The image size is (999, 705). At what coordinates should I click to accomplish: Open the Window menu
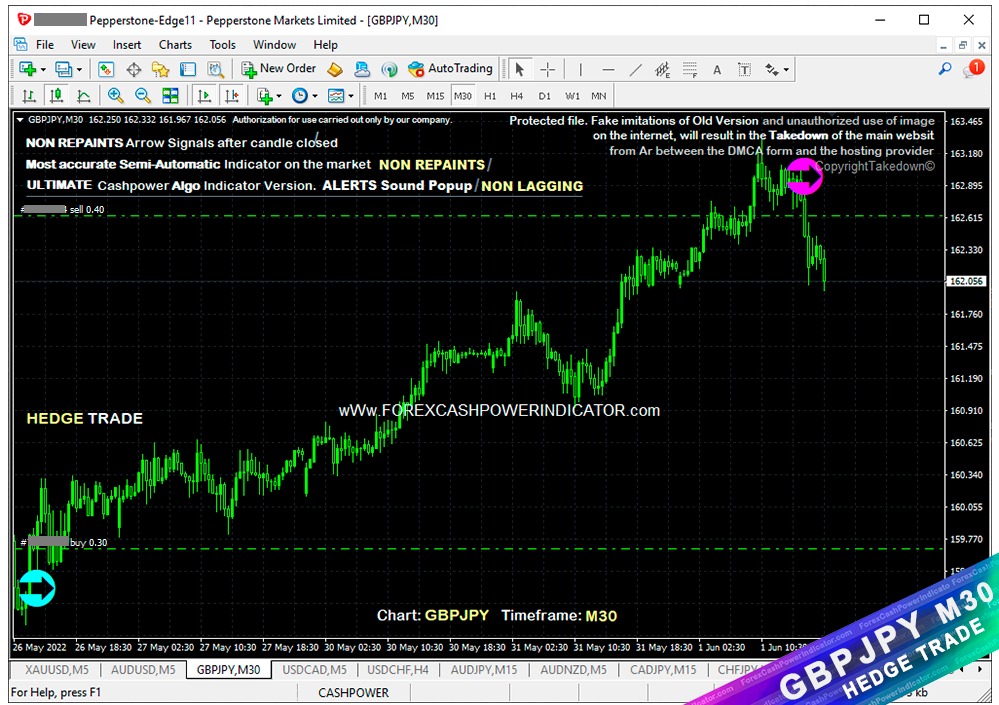click(x=275, y=45)
